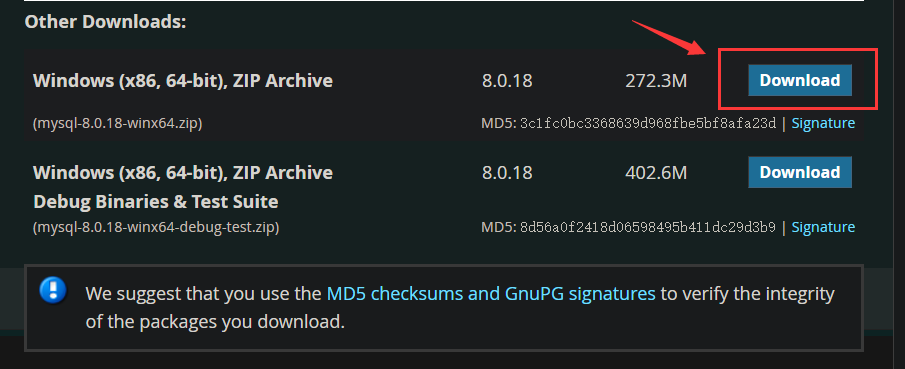Click the mysql-8.0.18-winx64.zip filename text
This screenshot has height=369, width=905.
[118, 123]
